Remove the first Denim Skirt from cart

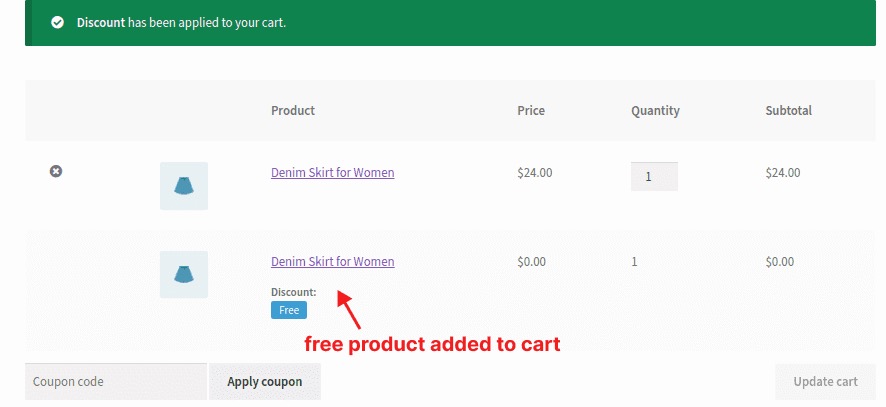coord(55,171)
